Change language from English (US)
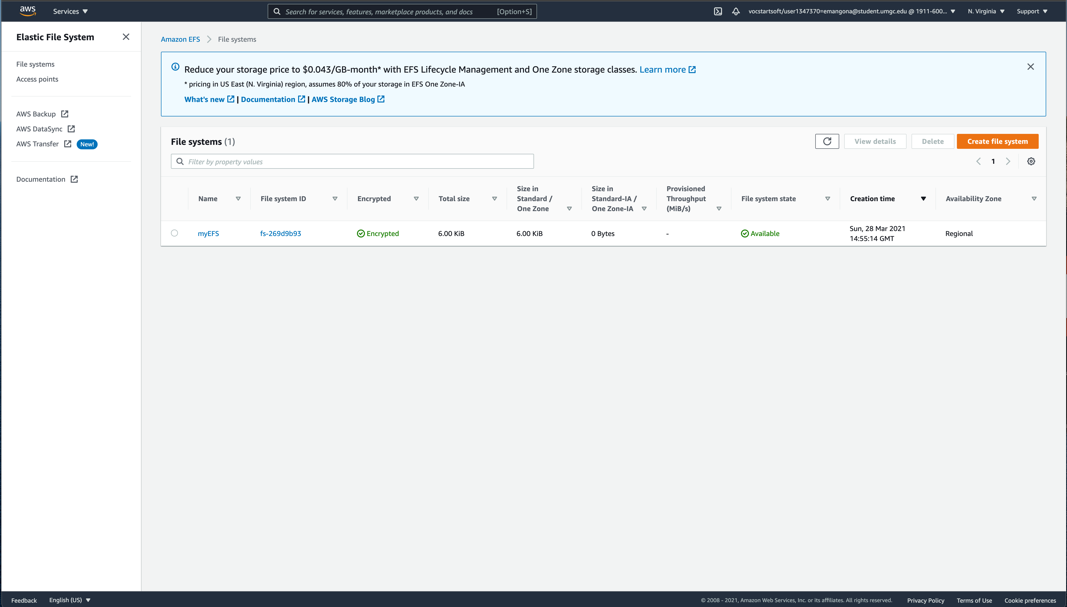The image size is (1067, 607). pos(69,600)
